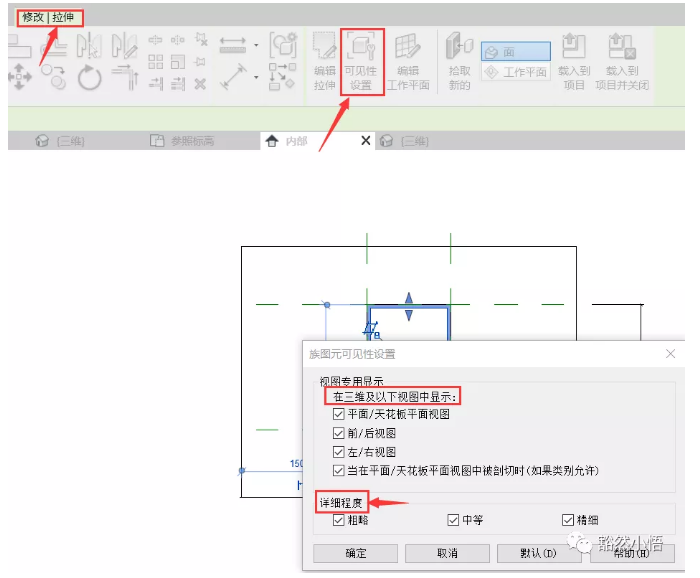Image resolution: width=700 pixels, height=578 pixels.
Task: Switch to the first {三维} view tab
Action: (60, 141)
